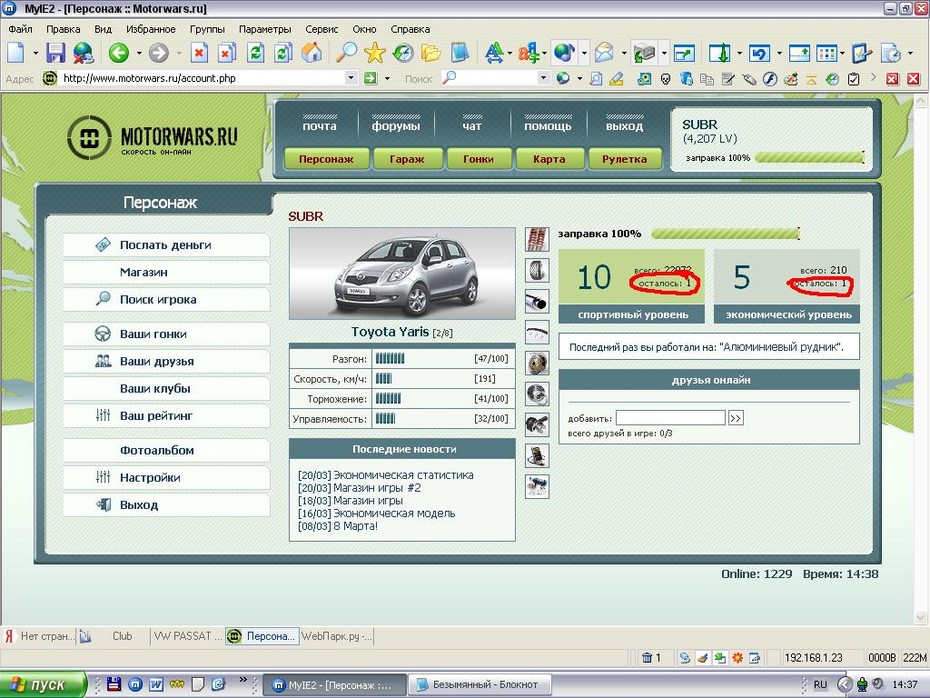
Task: Expand the search box dropdown arrow
Action: click(x=544, y=78)
